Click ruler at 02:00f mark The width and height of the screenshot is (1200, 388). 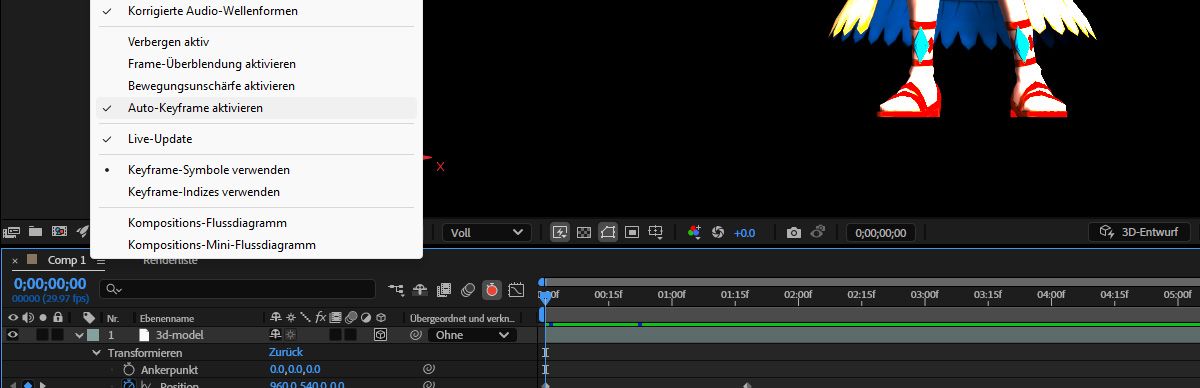pos(798,295)
